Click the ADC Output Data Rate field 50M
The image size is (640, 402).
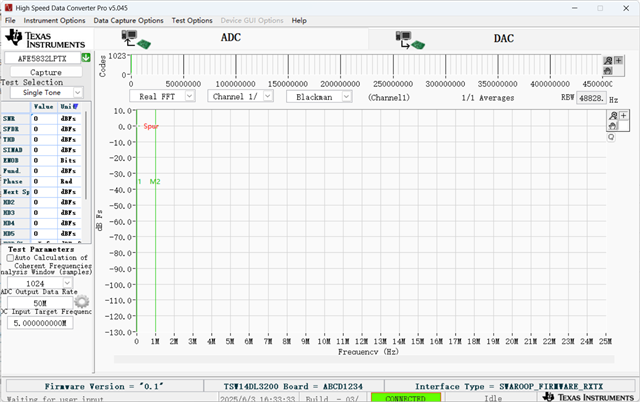coord(40,303)
